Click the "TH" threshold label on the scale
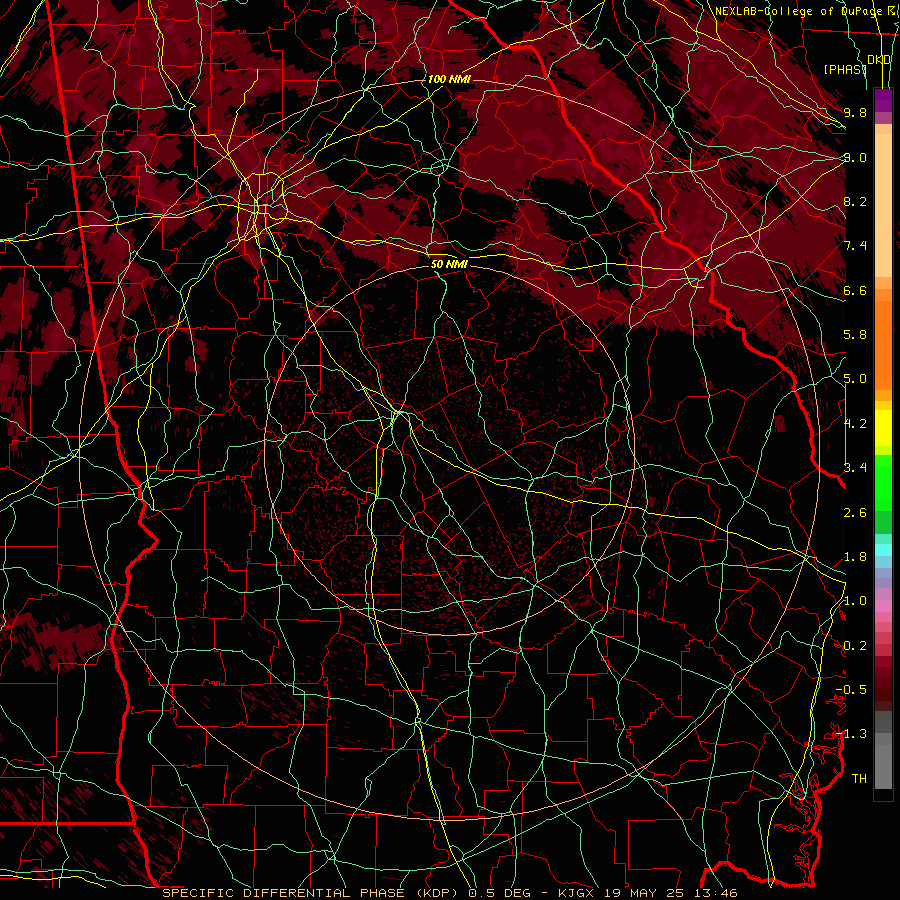Screen dimensions: 900x900 pos(859,779)
